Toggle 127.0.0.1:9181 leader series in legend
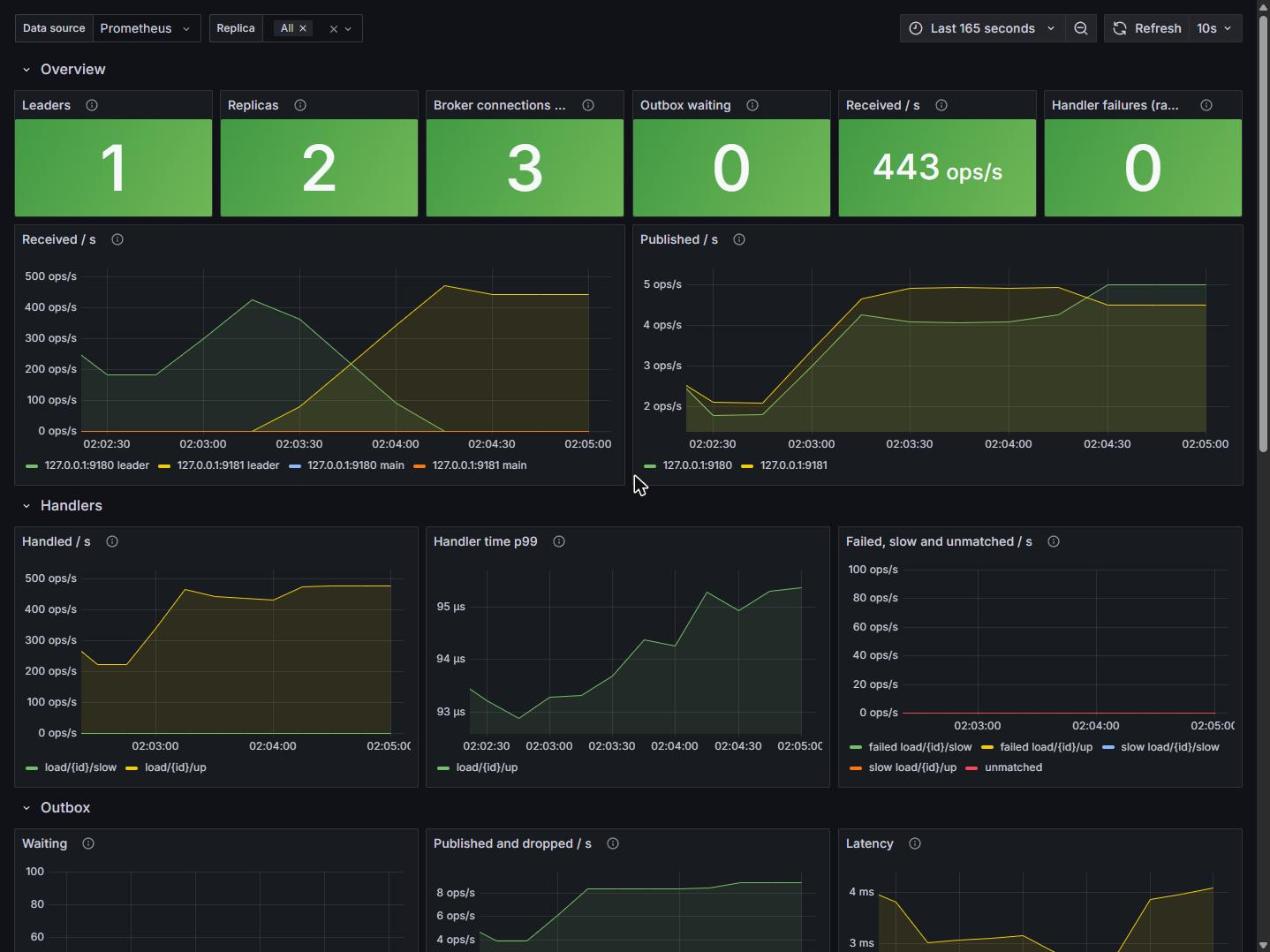The image size is (1270, 952). coord(228,465)
